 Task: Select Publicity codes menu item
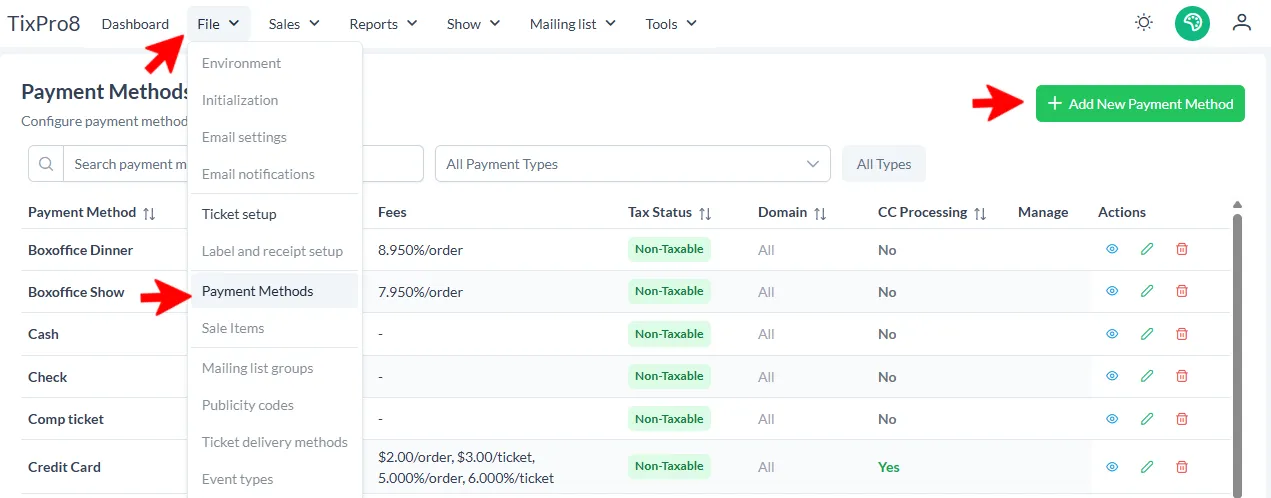point(275,405)
